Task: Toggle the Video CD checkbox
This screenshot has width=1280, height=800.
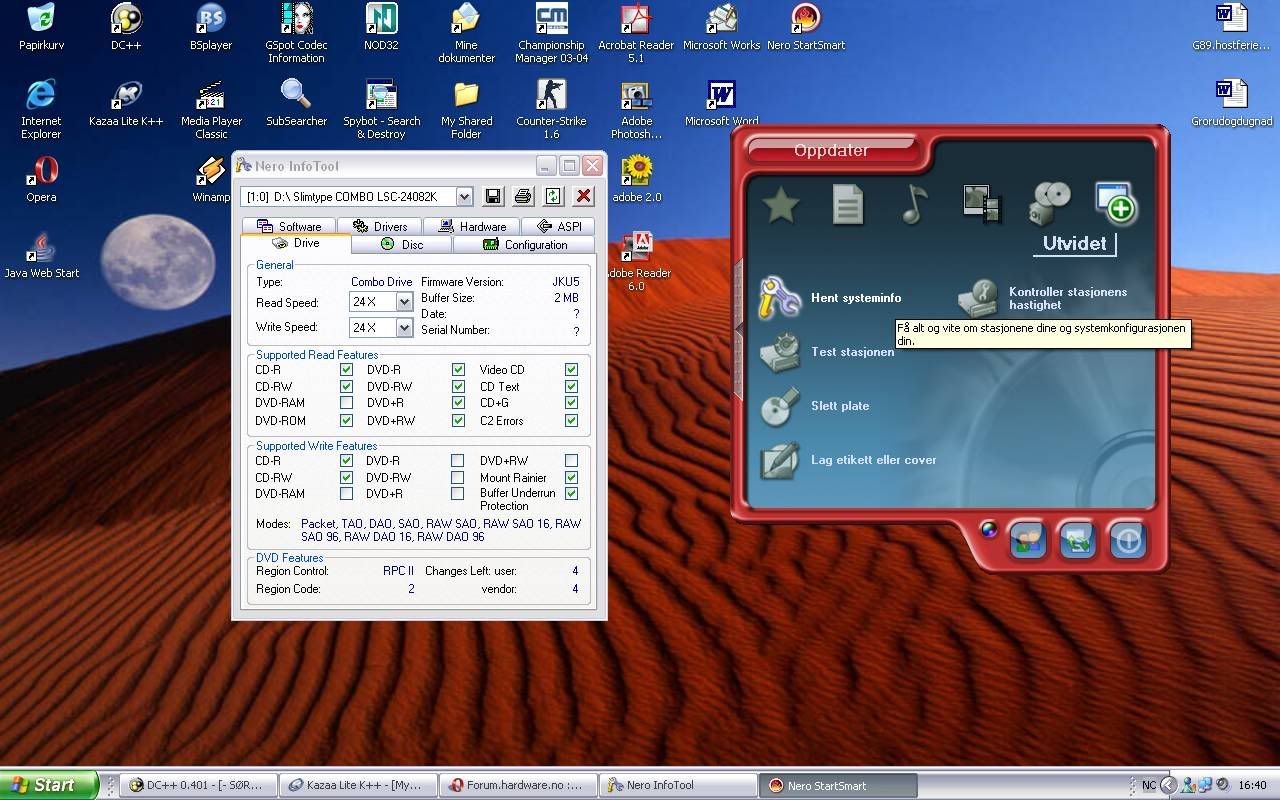Action: [571, 370]
